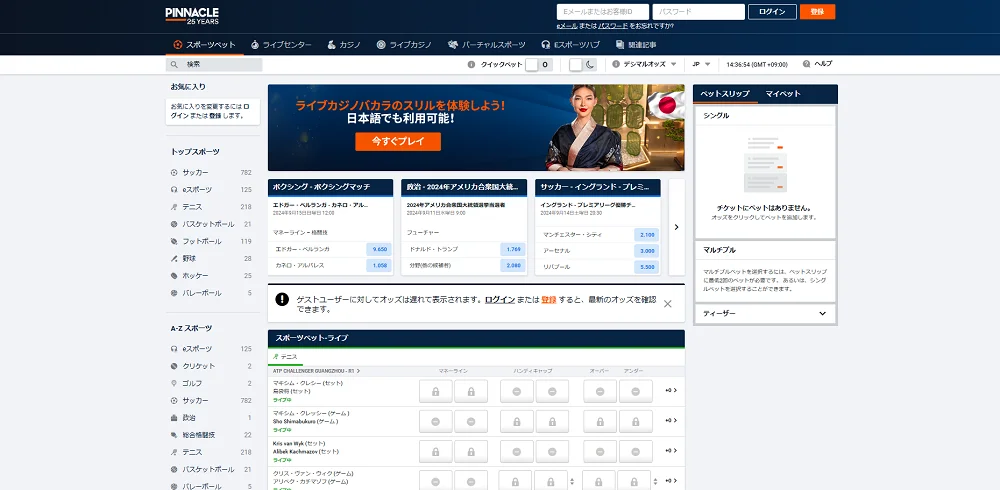This screenshot has width=1000, height=490.
Task: Open the スポーツベット navigation tab
Action: coord(205,45)
